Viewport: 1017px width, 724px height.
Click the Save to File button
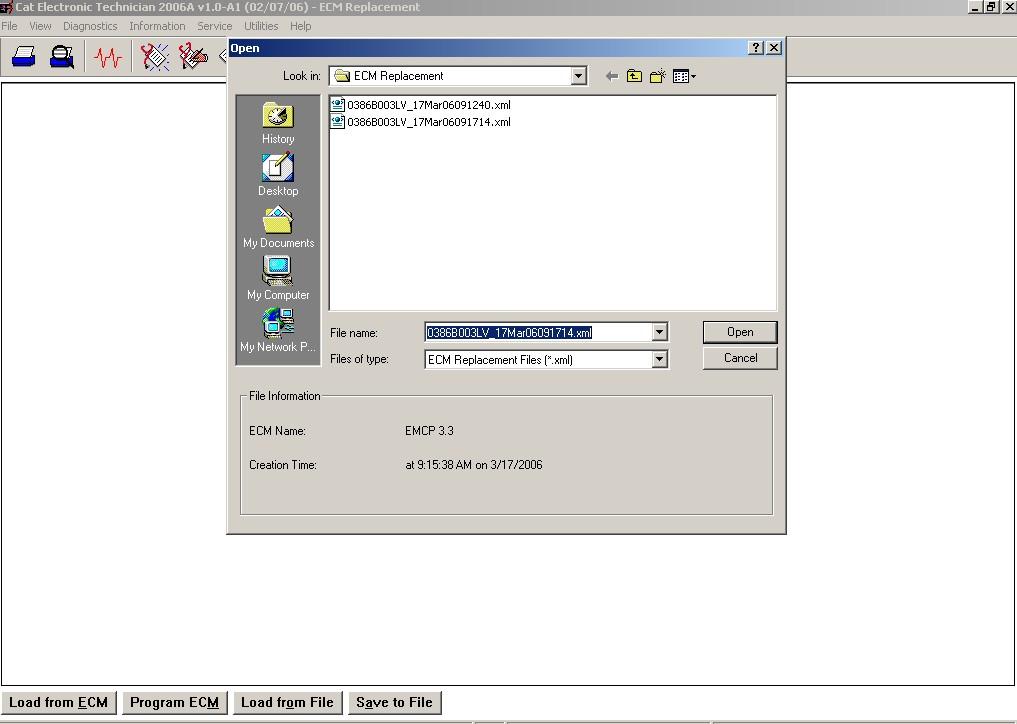pyautogui.click(x=394, y=703)
